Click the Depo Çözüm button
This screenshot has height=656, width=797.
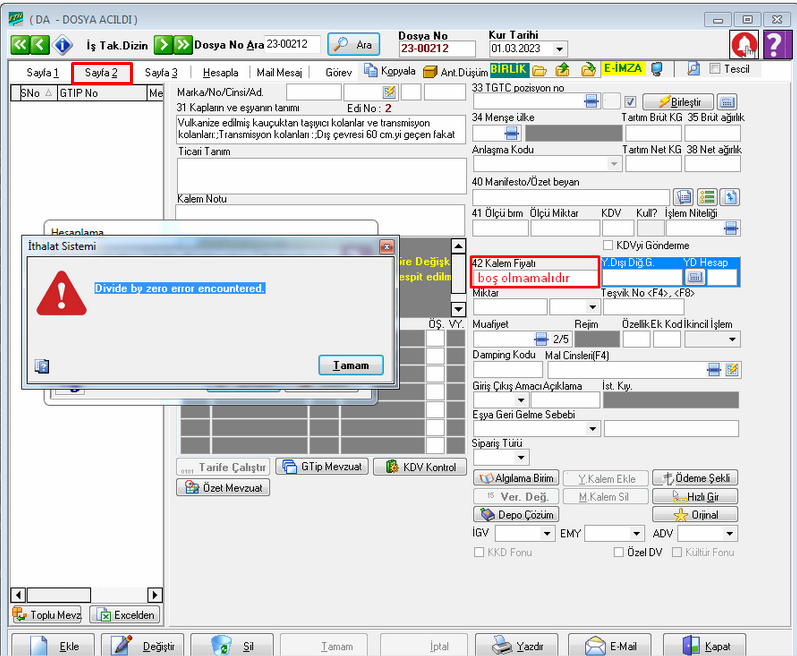tap(516, 515)
